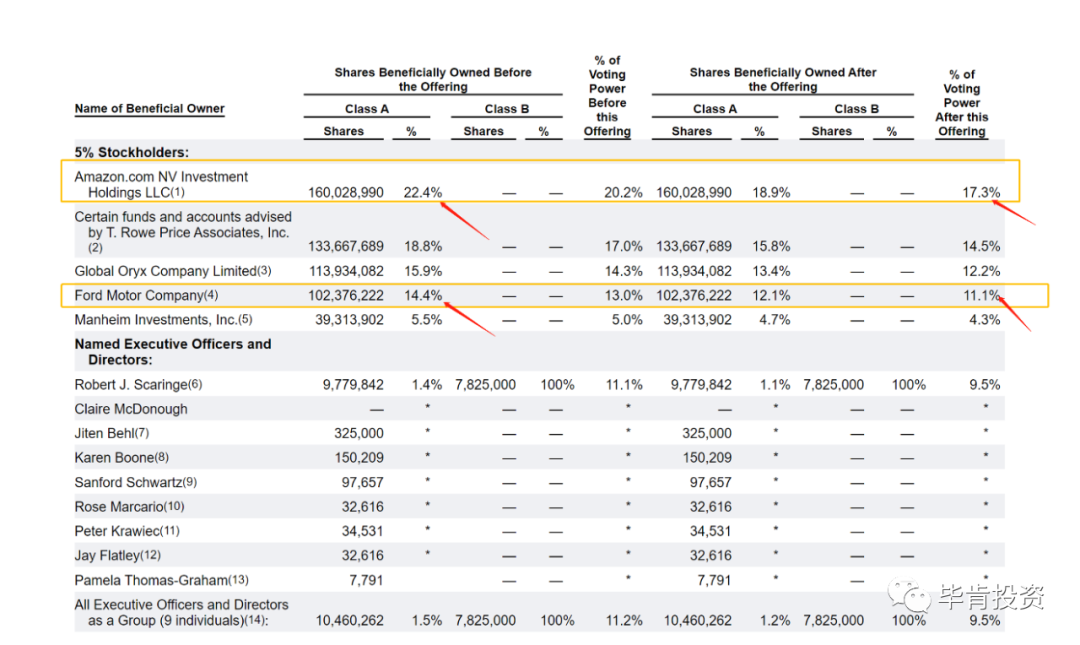Click the WeChat logo watermark icon
This screenshot has width=1080, height=645.
click(x=908, y=595)
